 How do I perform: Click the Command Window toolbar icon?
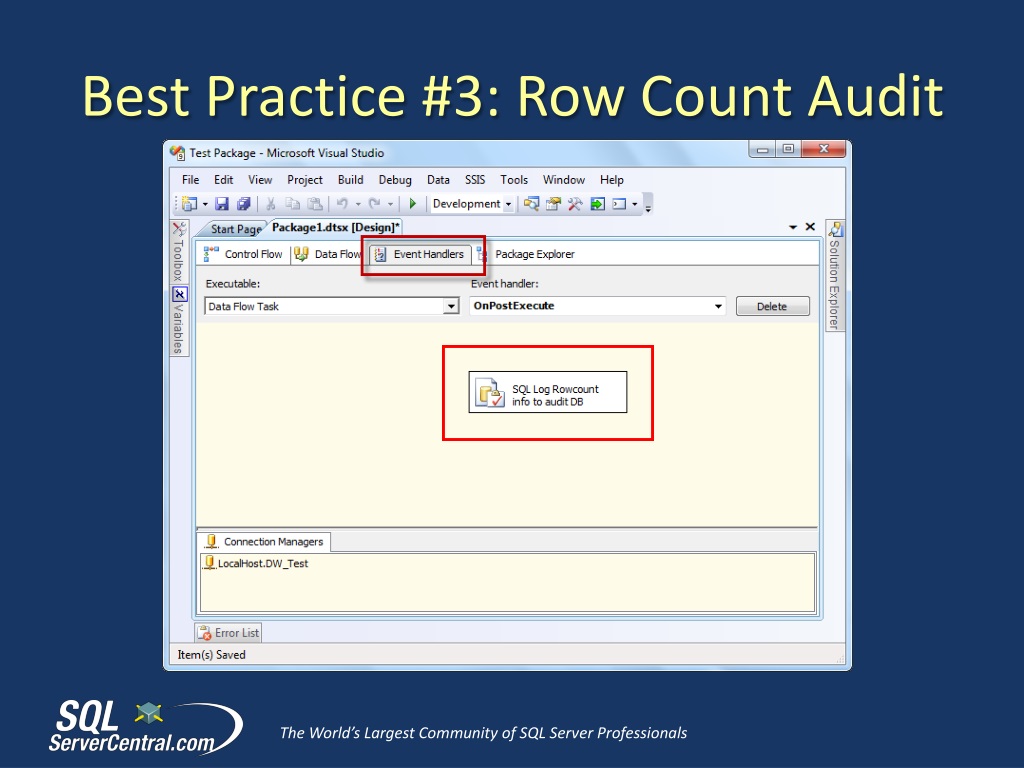[619, 204]
